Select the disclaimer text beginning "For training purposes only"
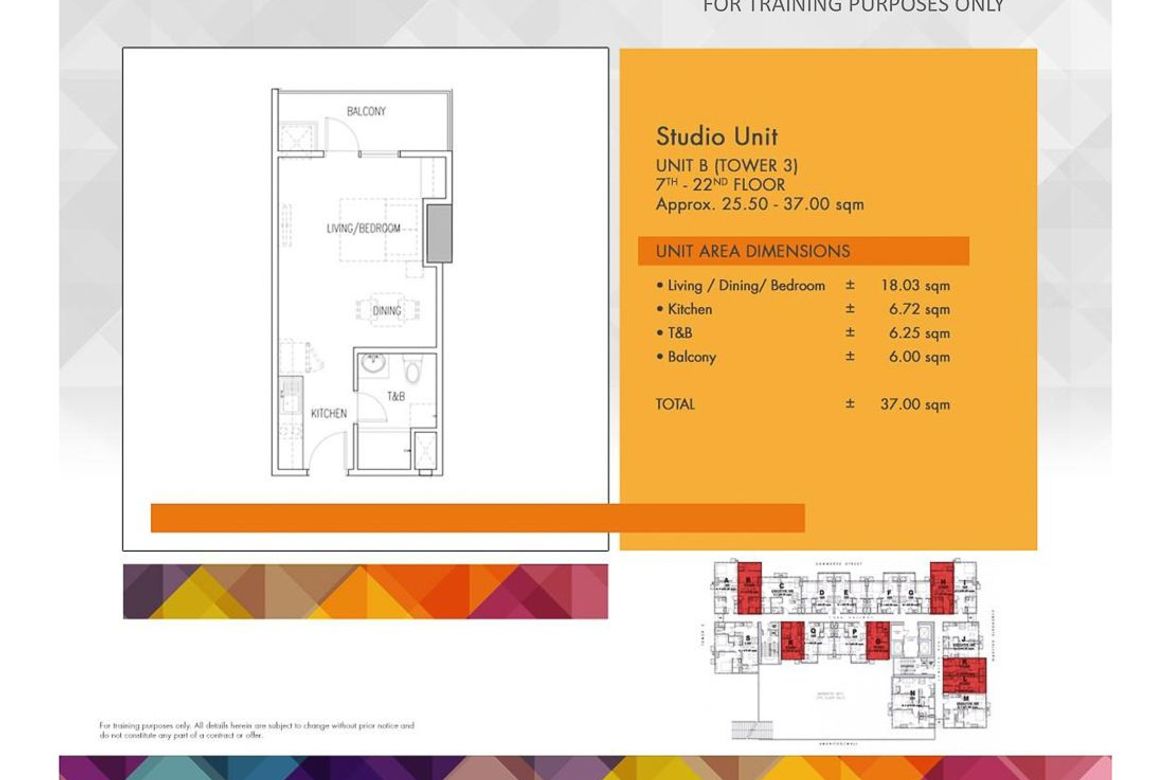1170x780 pixels. click(x=257, y=730)
